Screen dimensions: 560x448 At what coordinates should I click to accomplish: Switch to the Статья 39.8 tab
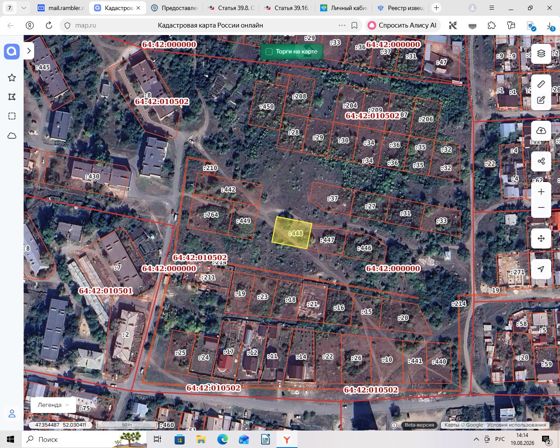232,8
